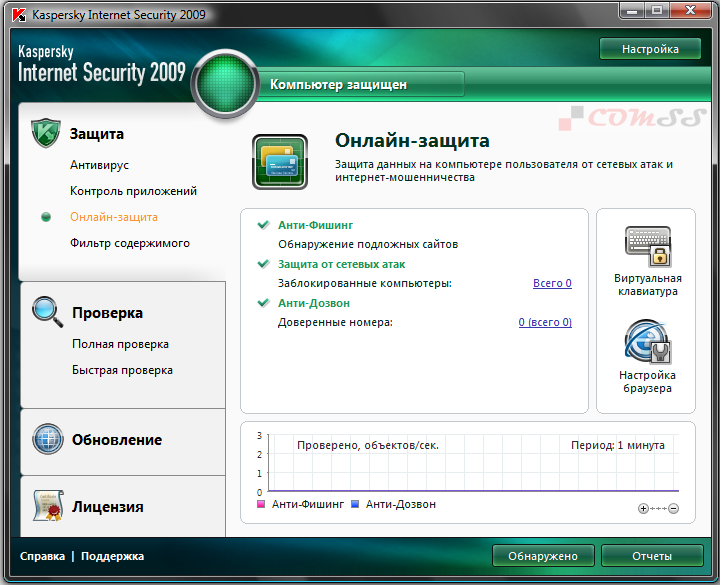Click the Онлайн-защита heading
Viewport: 720px width, 585px height.
point(412,140)
